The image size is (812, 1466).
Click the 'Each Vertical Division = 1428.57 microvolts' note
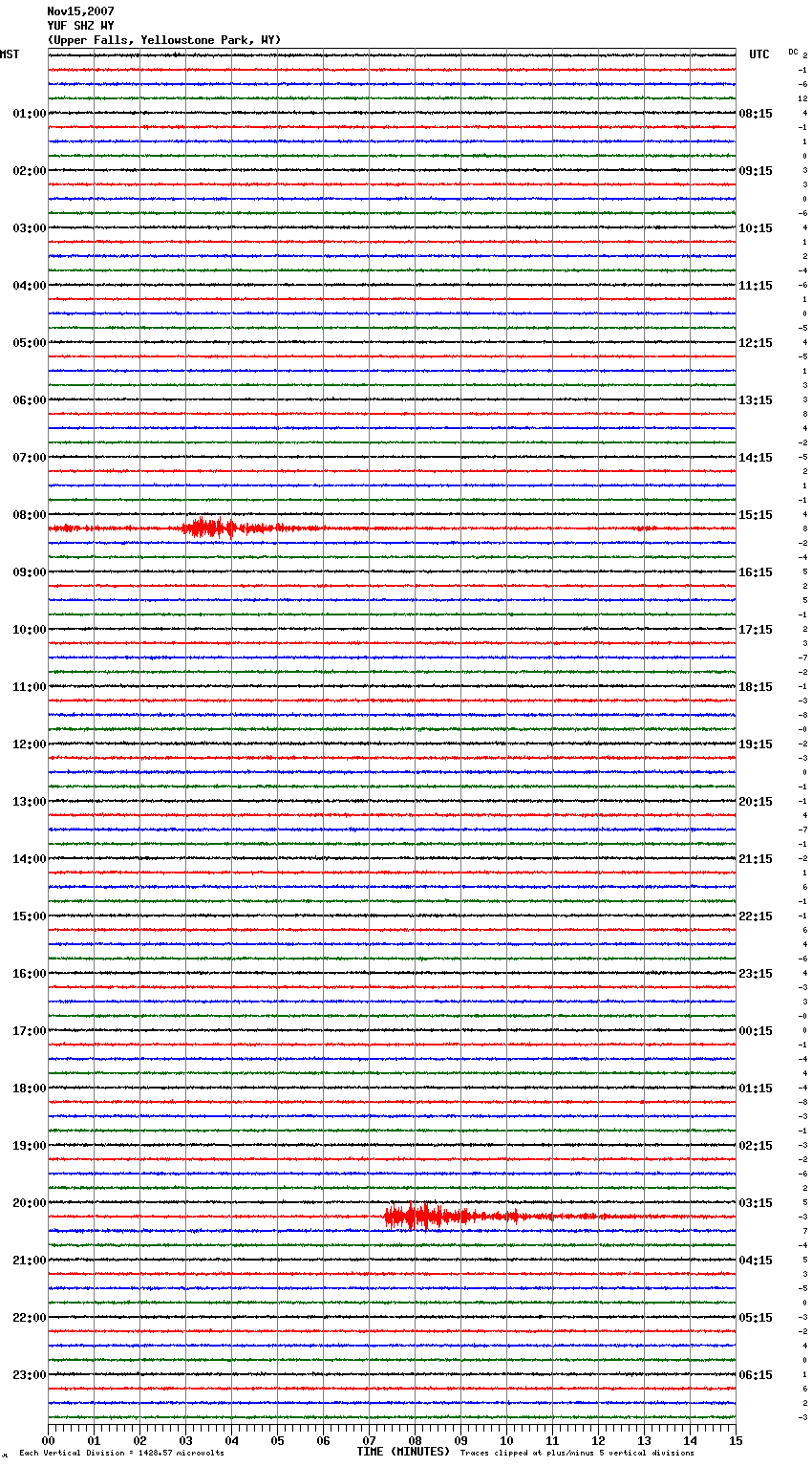[x=121, y=1454]
